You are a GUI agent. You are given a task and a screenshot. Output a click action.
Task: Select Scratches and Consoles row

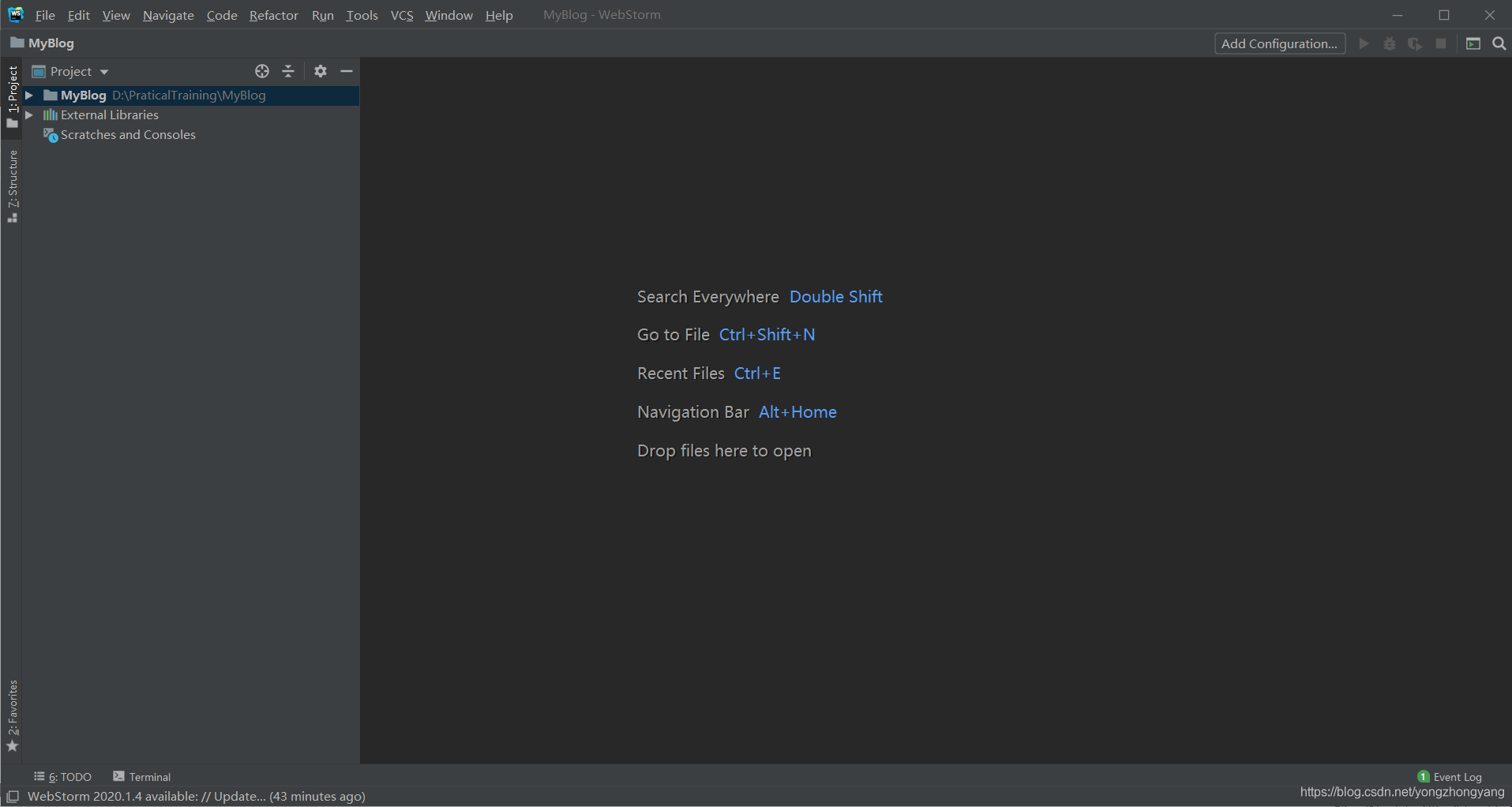tap(190, 135)
